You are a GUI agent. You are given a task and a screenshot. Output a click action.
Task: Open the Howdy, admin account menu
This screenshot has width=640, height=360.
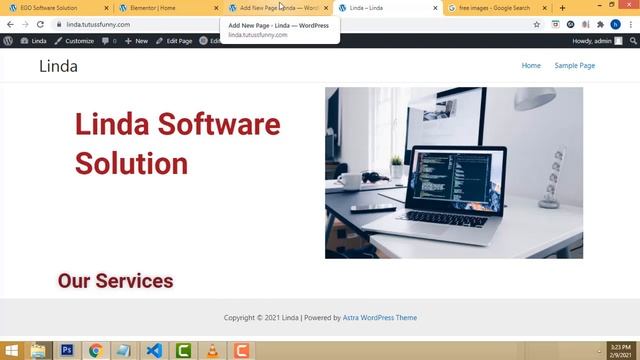[597, 41]
